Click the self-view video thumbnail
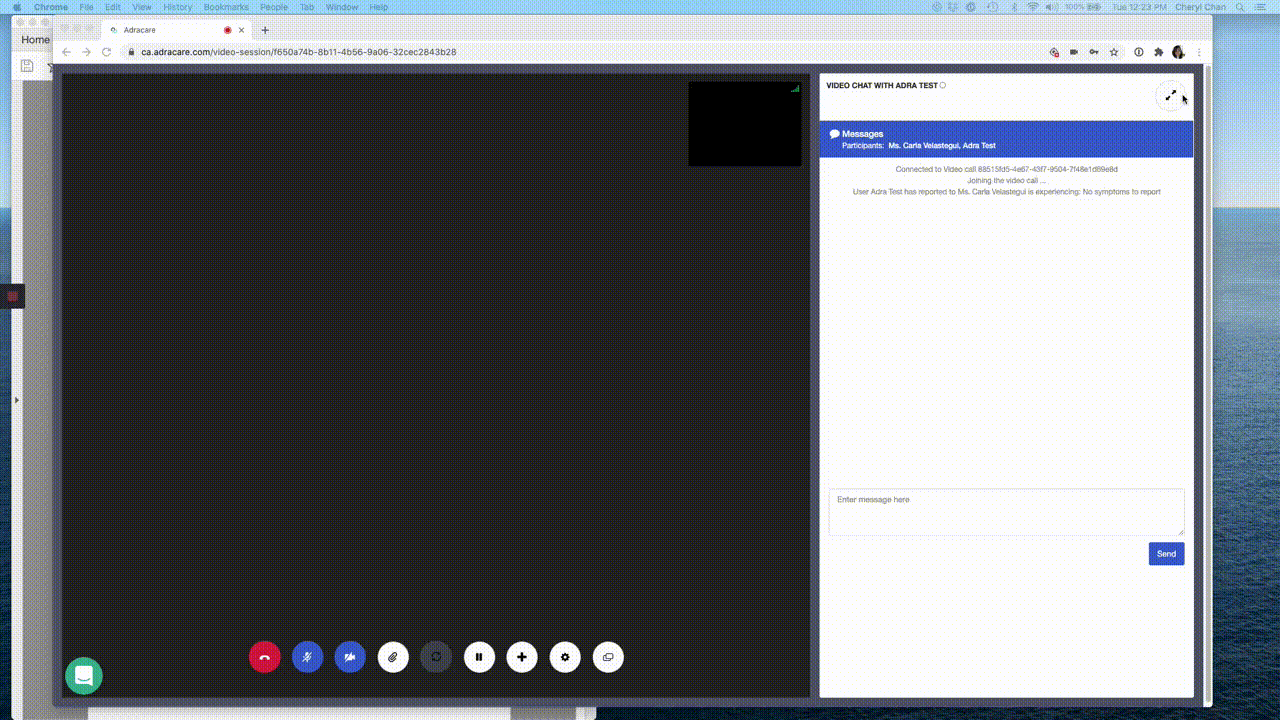The image size is (1280, 720). 745,124
